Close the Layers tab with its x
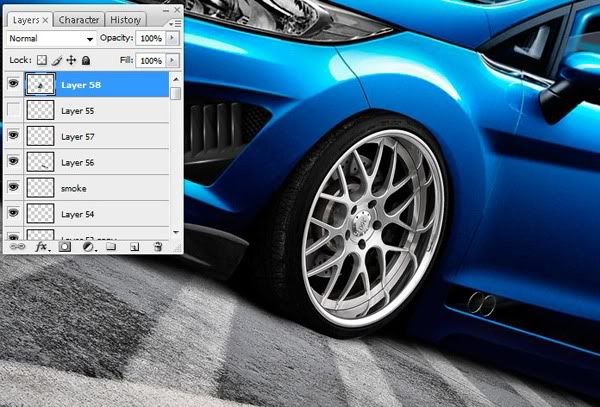The image size is (600, 407). click(x=45, y=20)
